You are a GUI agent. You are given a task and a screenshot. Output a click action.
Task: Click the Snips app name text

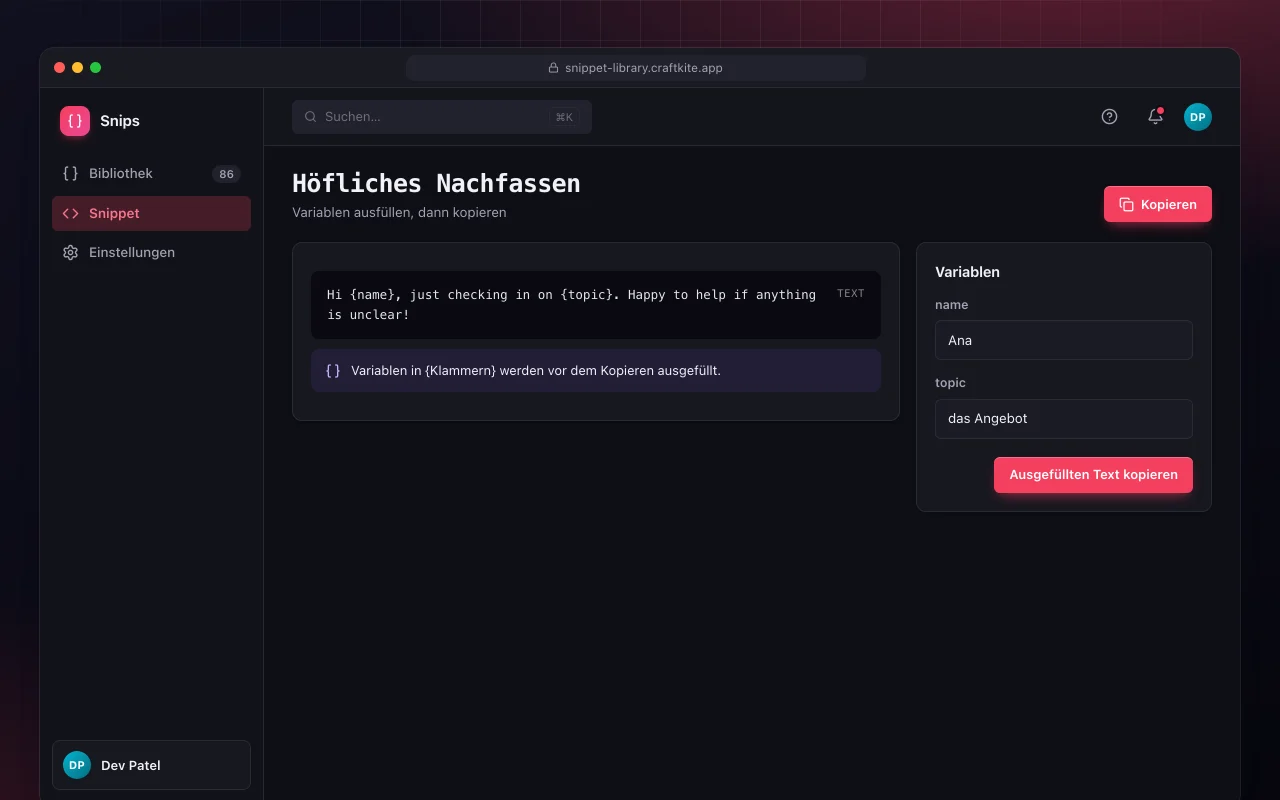tap(120, 121)
